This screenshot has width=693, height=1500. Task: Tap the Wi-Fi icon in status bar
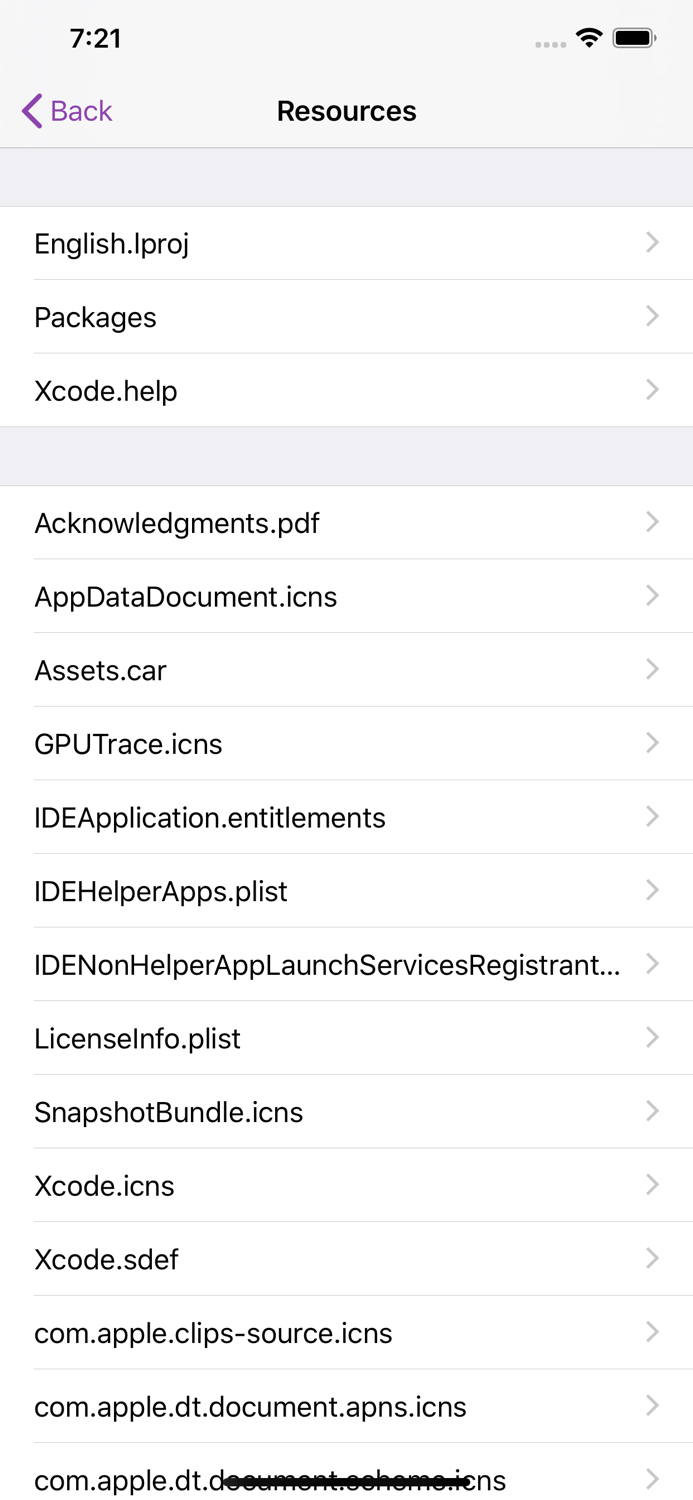click(x=589, y=36)
